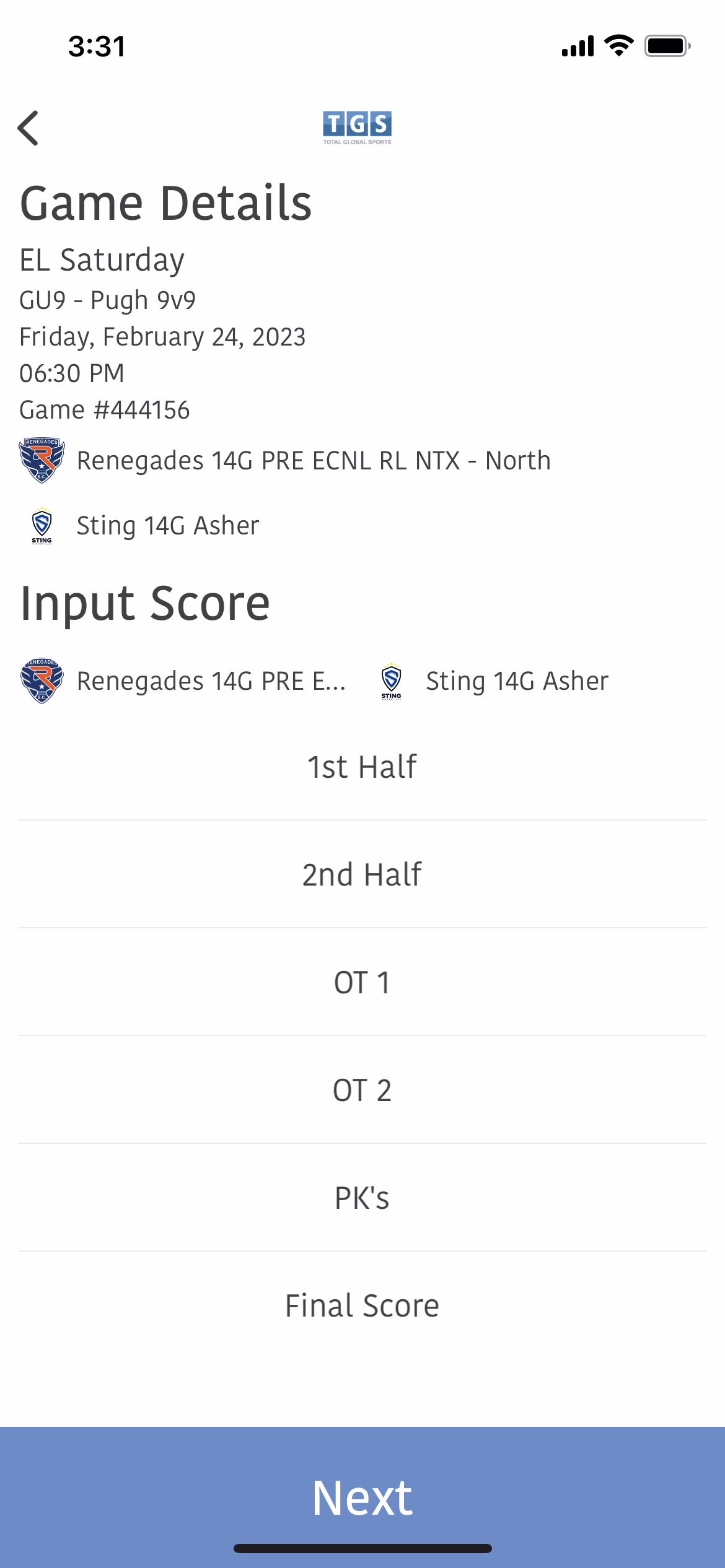Tap Renegades 14G PRE ECNL RL NTX - North

pyautogui.click(x=314, y=461)
